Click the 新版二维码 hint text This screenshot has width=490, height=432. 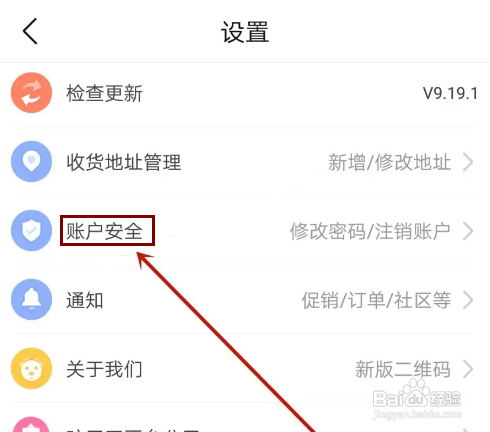[403, 369]
